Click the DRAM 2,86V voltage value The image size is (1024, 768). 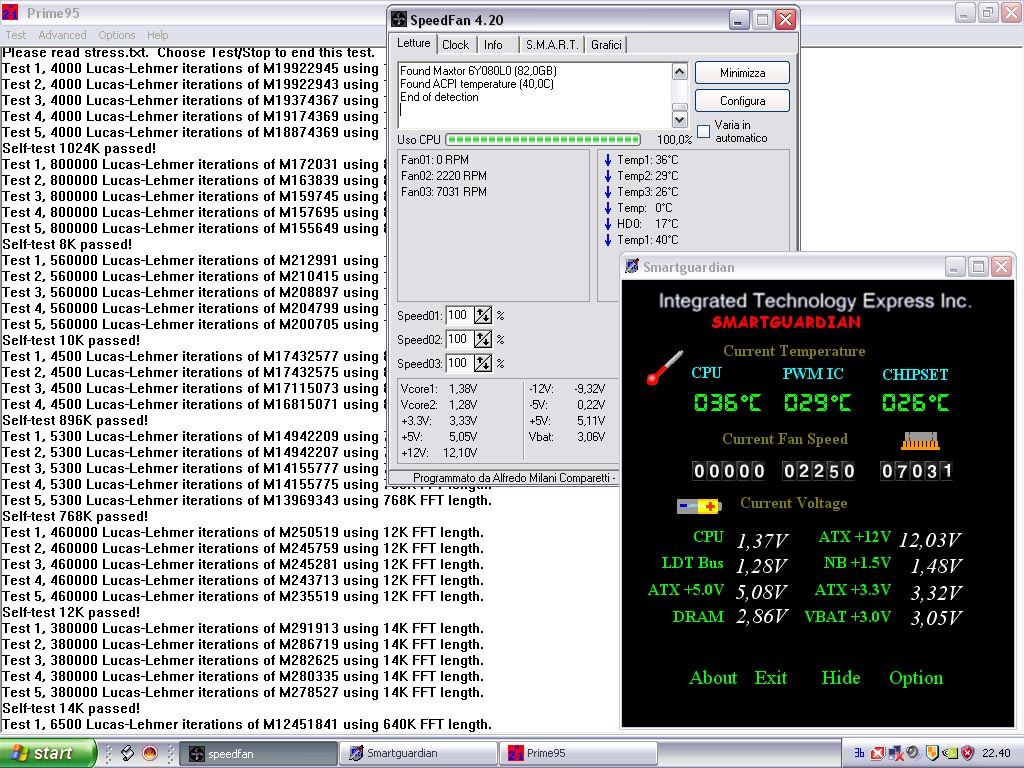[761, 617]
